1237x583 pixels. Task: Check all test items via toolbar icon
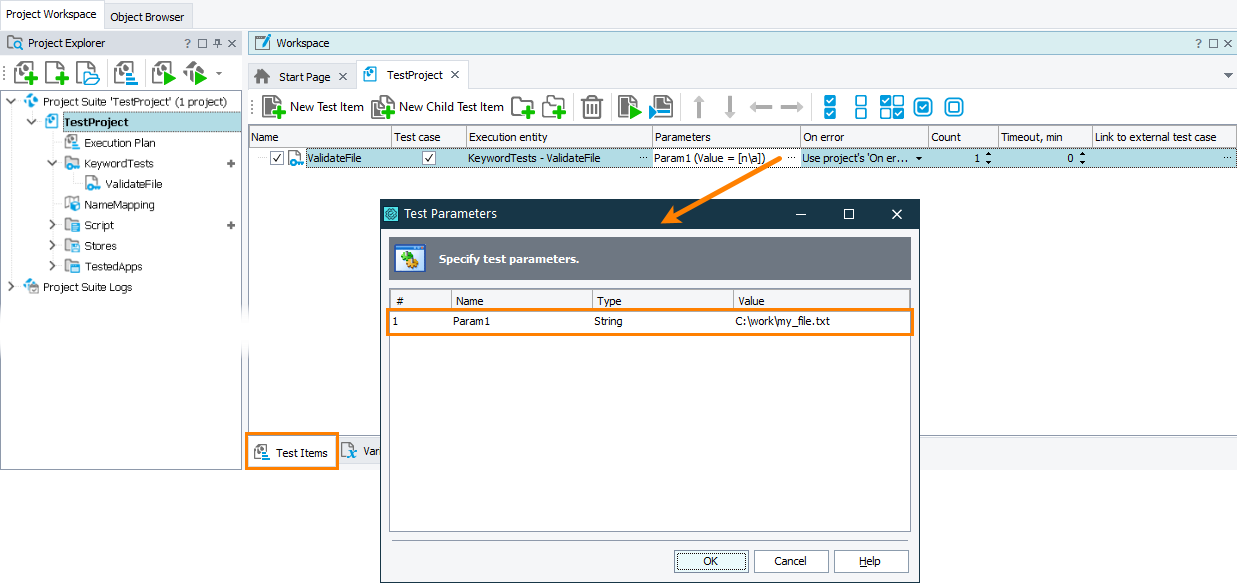(829, 107)
